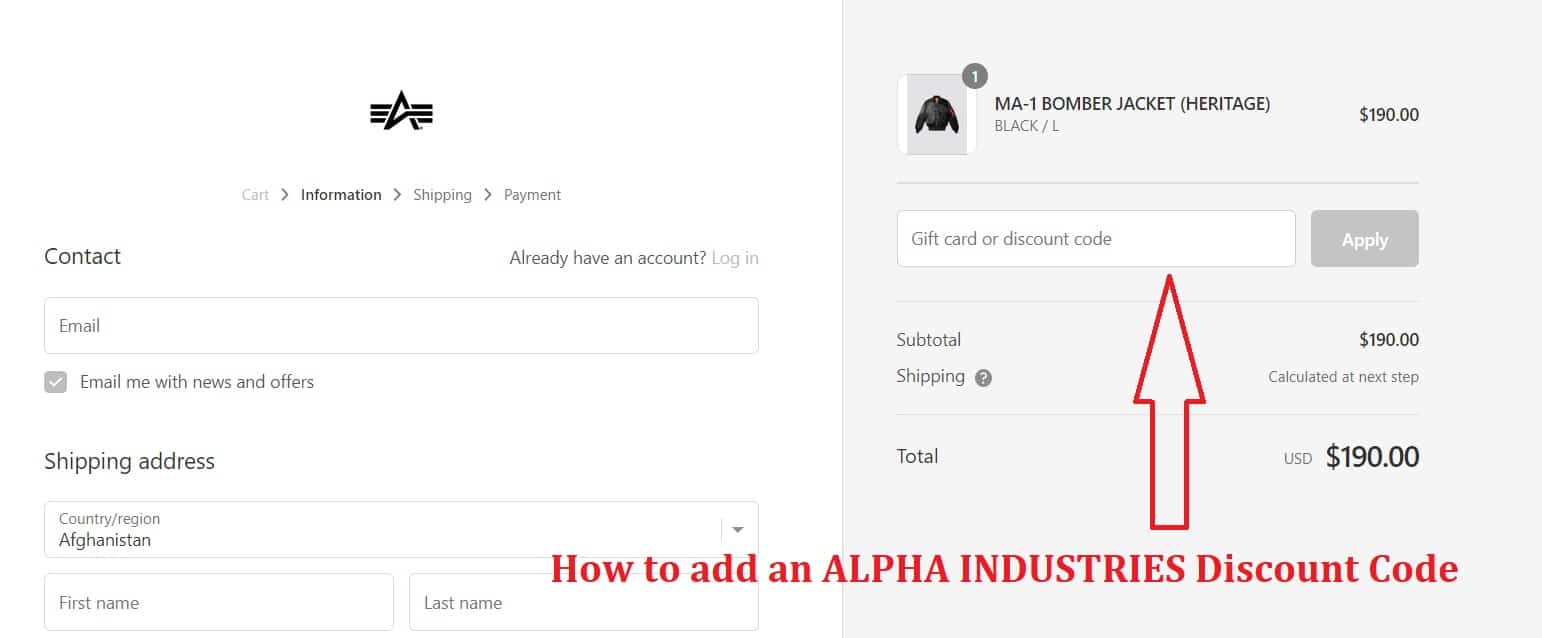The image size is (1542, 638).
Task: Focus the Gift card or discount code field
Action: tap(1095, 238)
